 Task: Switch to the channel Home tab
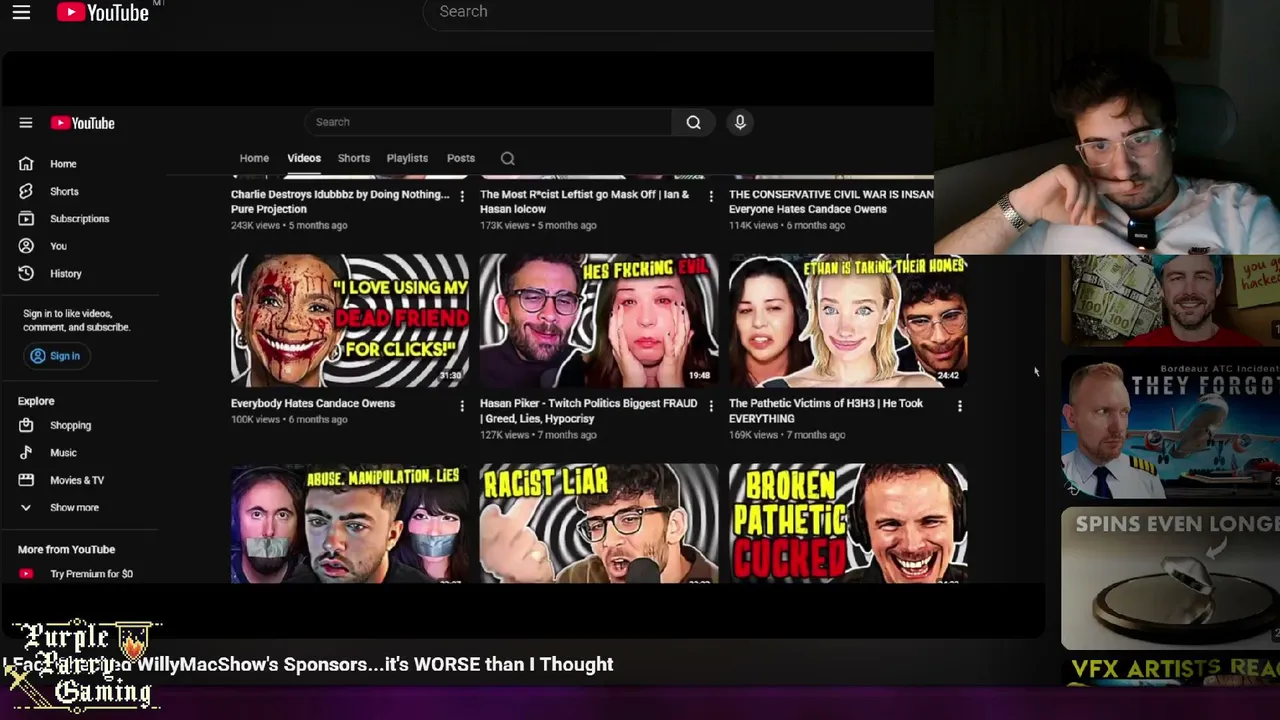pyautogui.click(x=254, y=158)
